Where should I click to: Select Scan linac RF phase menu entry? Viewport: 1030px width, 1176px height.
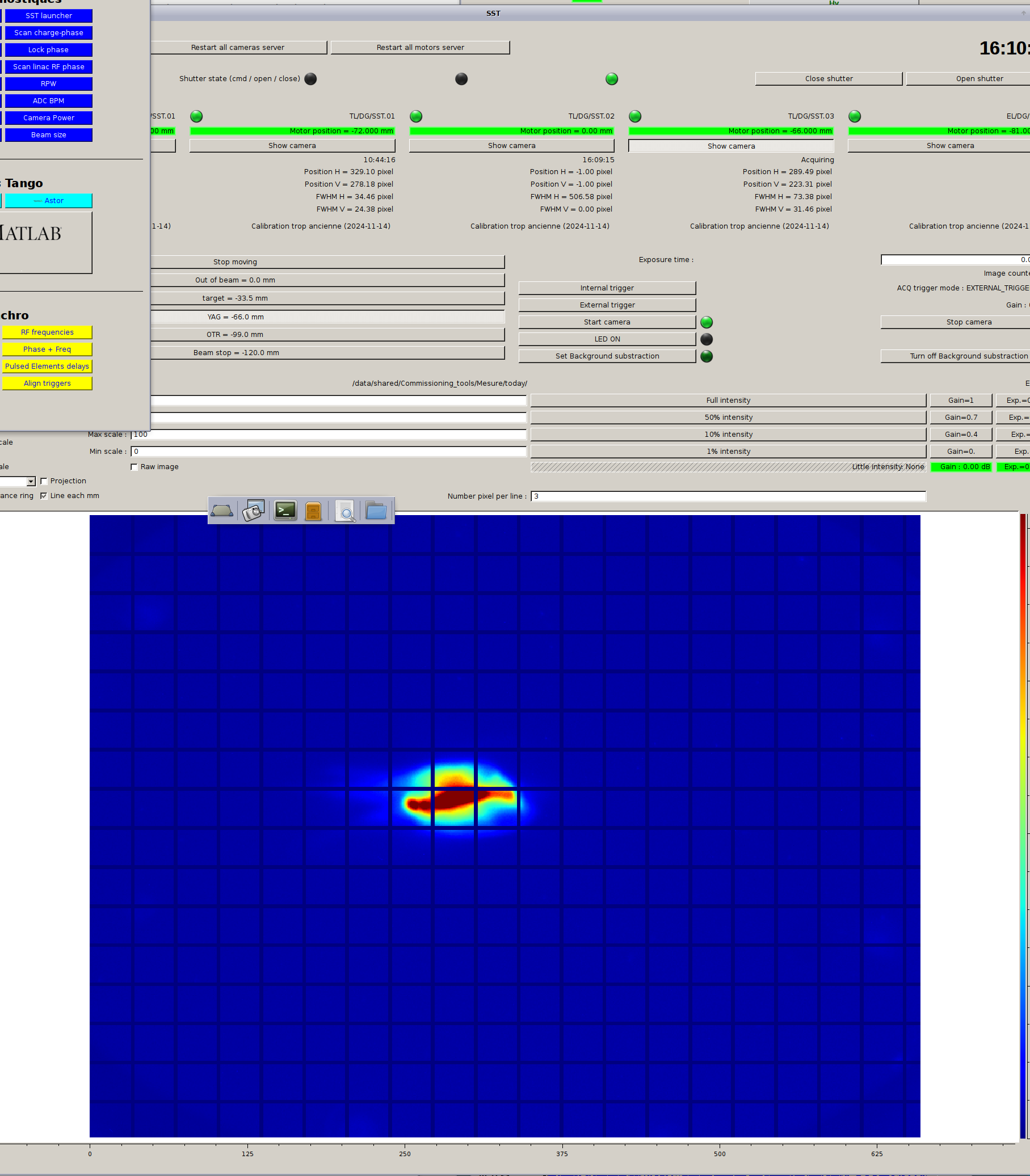[49, 66]
